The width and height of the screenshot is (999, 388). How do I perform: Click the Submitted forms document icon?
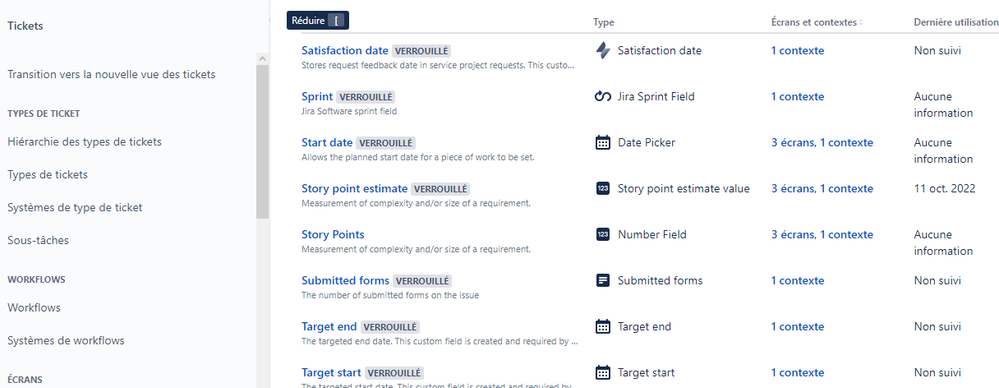pos(603,280)
